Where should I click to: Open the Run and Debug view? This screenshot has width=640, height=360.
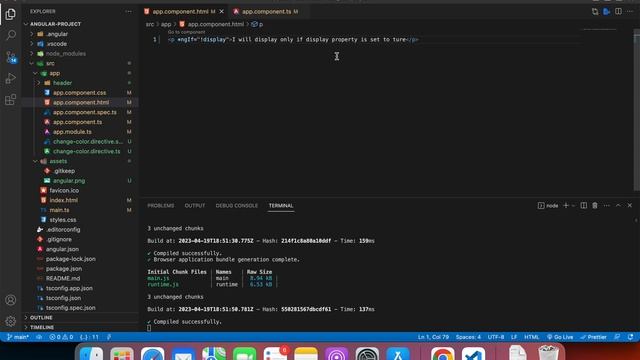coord(11,78)
